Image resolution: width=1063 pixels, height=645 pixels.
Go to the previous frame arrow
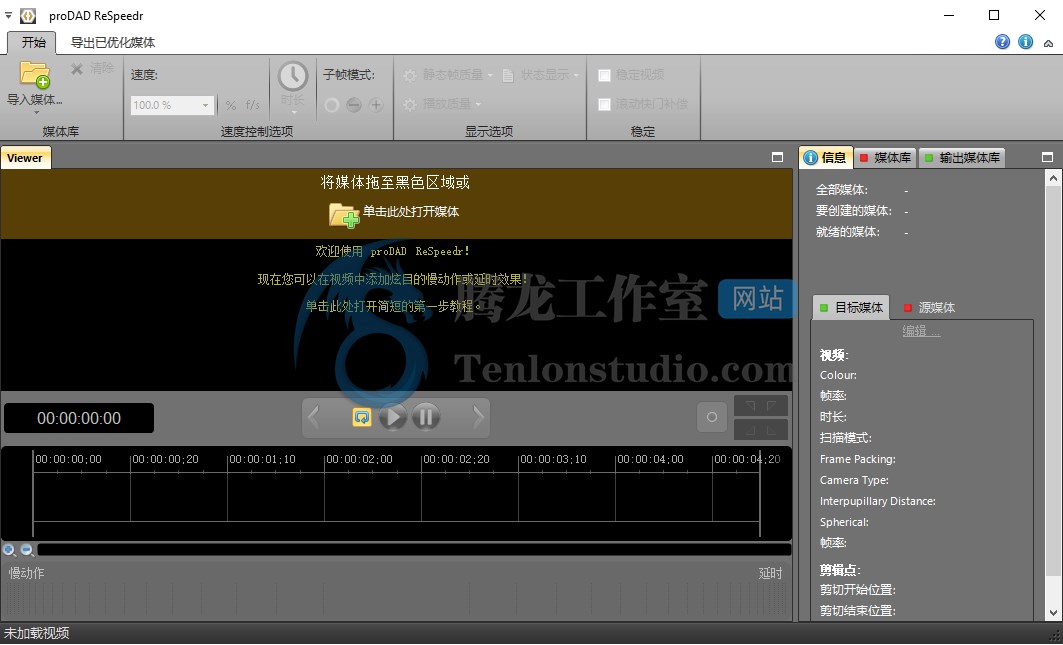click(313, 416)
